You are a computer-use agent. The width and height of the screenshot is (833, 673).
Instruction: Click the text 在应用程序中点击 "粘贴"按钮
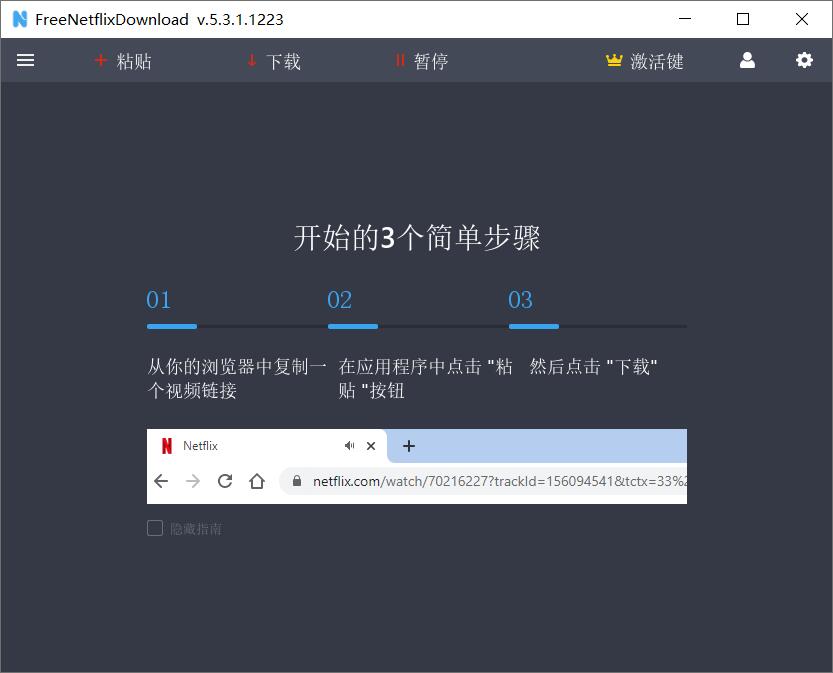pos(426,378)
